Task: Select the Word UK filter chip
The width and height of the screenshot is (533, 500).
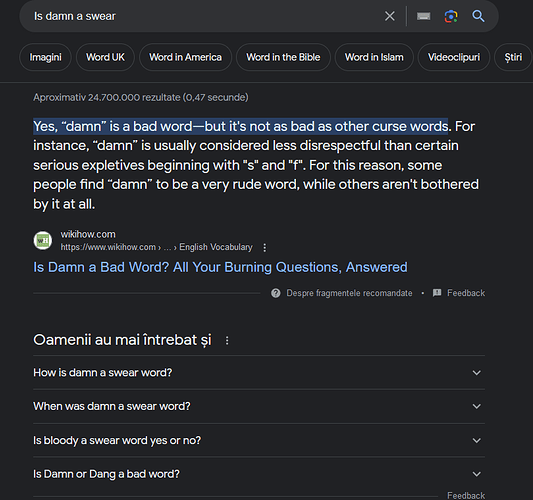Action: (x=105, y=57)
